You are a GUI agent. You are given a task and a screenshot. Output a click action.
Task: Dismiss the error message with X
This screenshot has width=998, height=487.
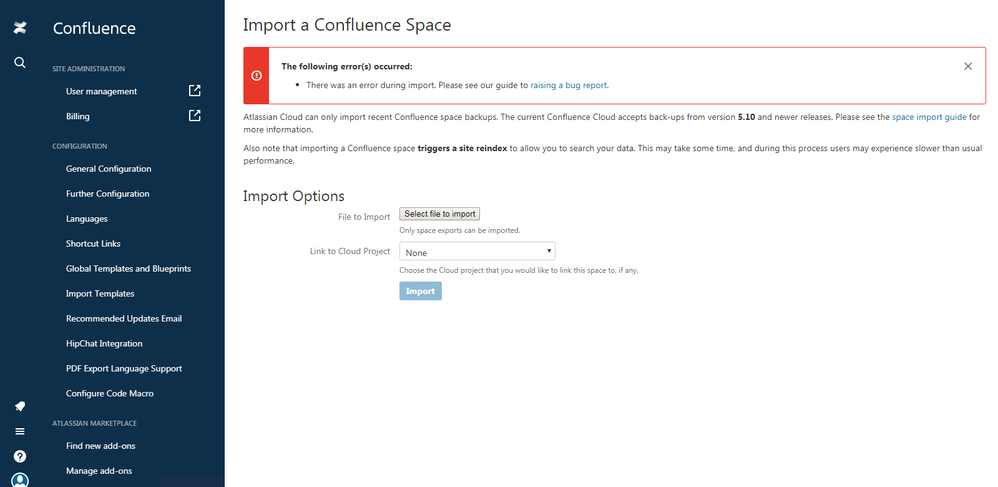tap(967, 66)
